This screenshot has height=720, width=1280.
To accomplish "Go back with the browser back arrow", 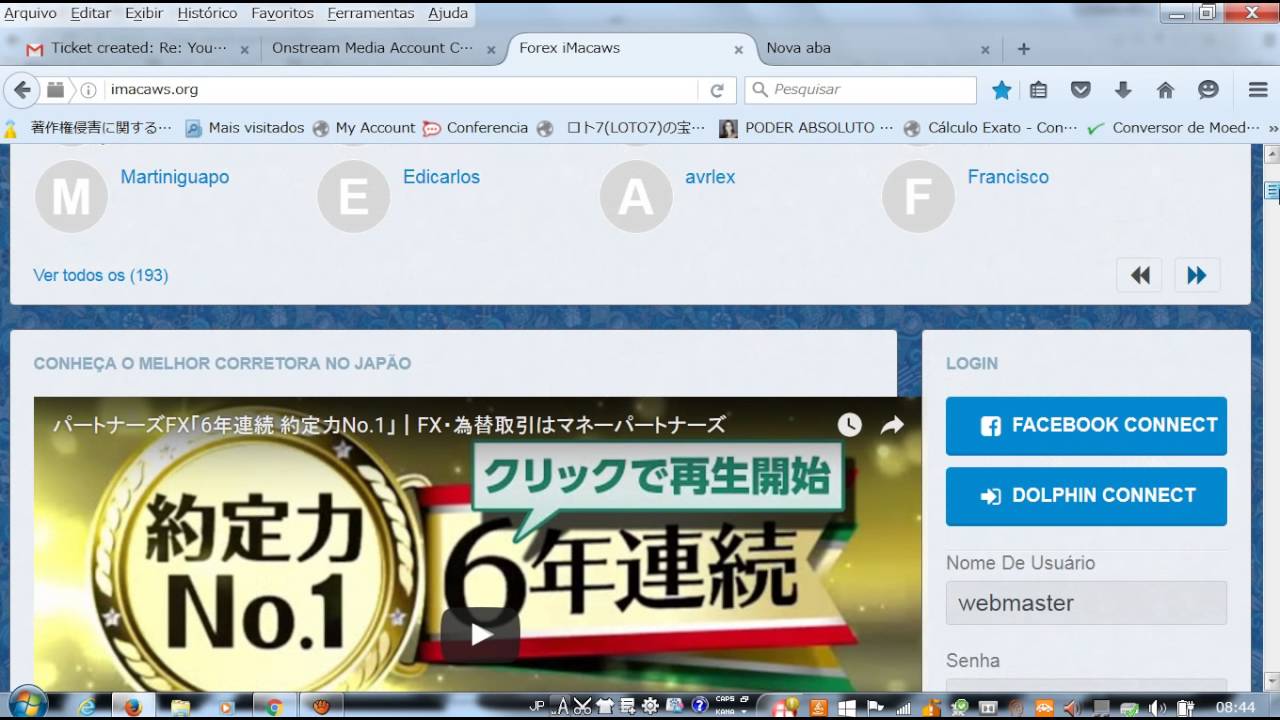I will coord(22,90).
